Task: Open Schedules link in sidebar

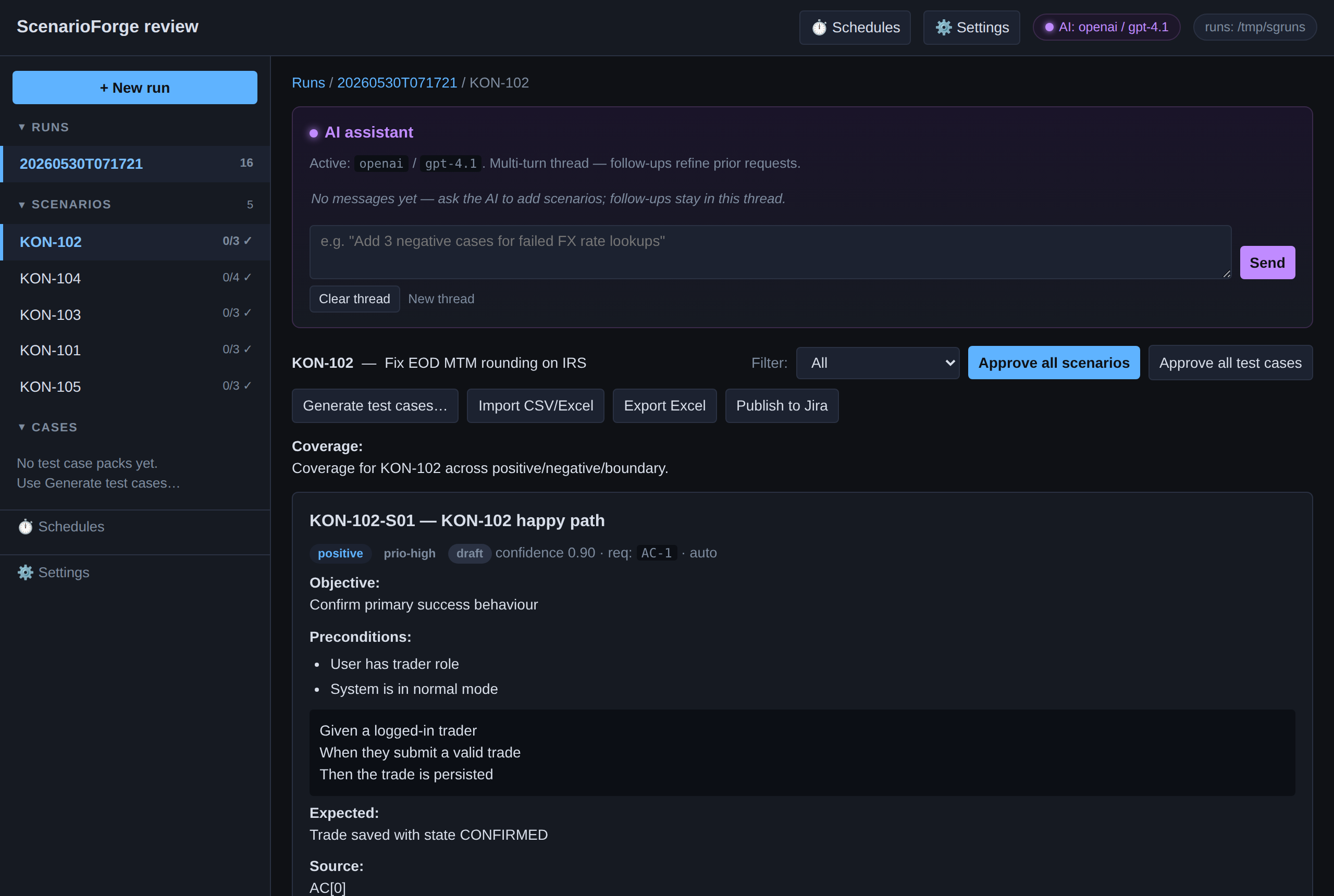Action: pos(60,527)
